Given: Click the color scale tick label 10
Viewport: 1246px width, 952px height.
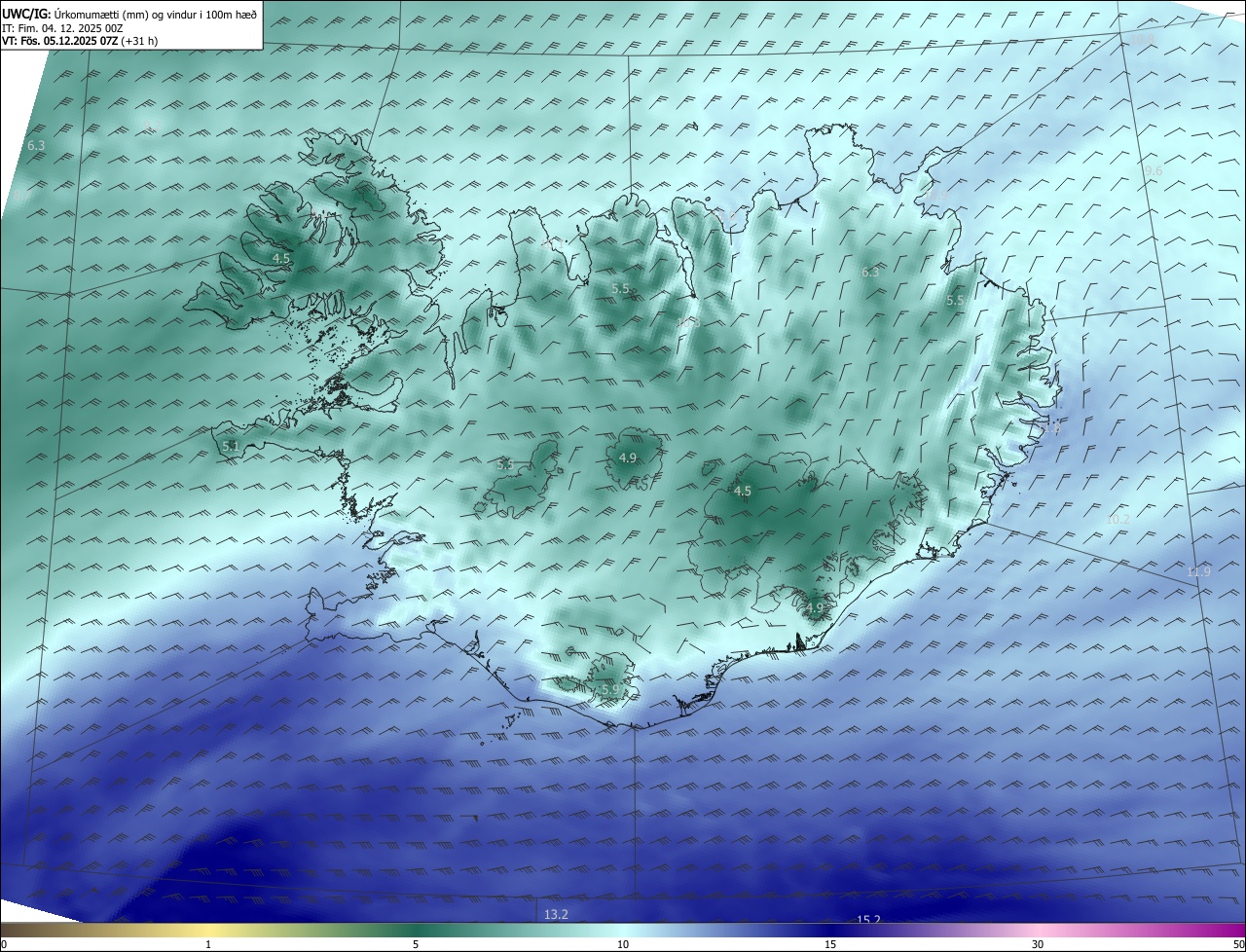Looking at the screenshot, I should click(623, 944).
